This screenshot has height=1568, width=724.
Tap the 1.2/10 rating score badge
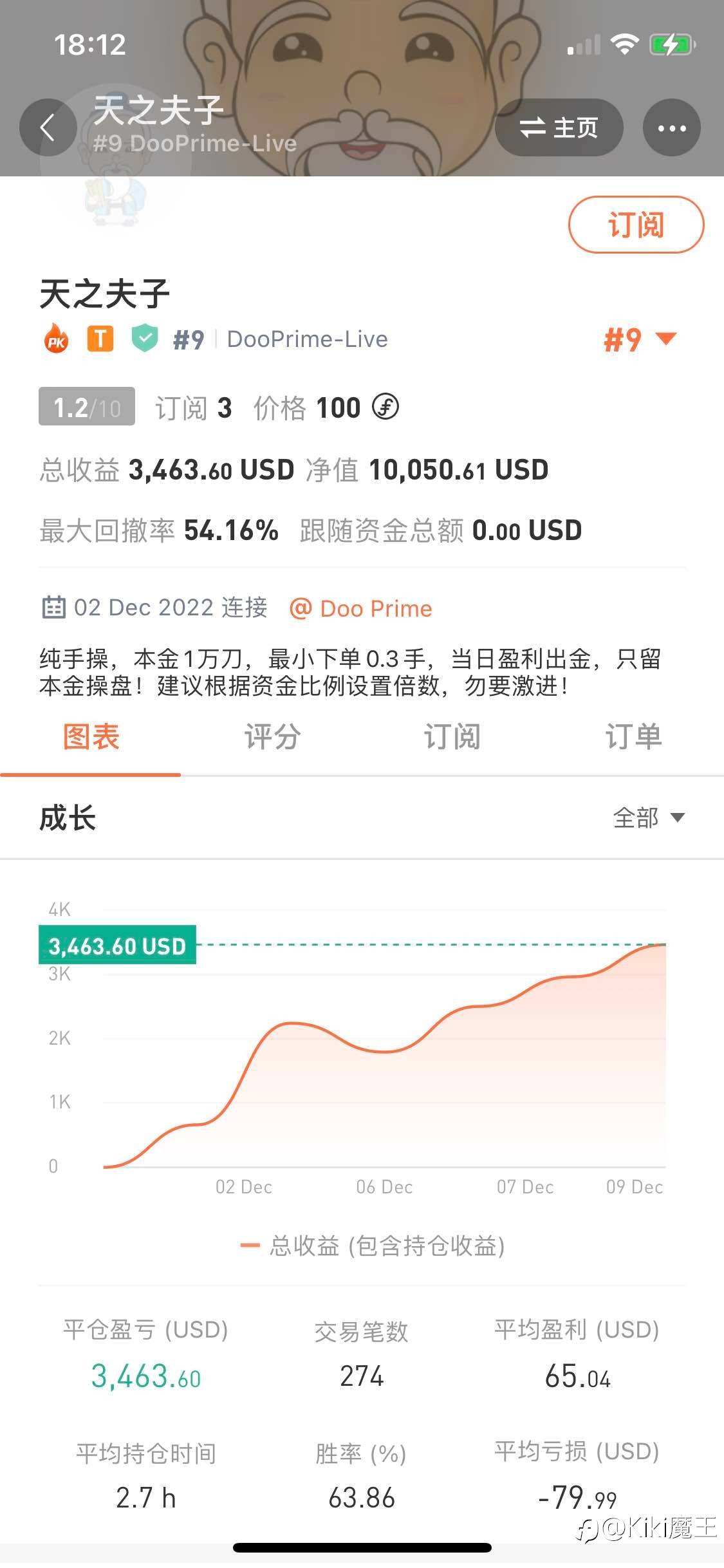pyautogui.click(x=87, y=407)
